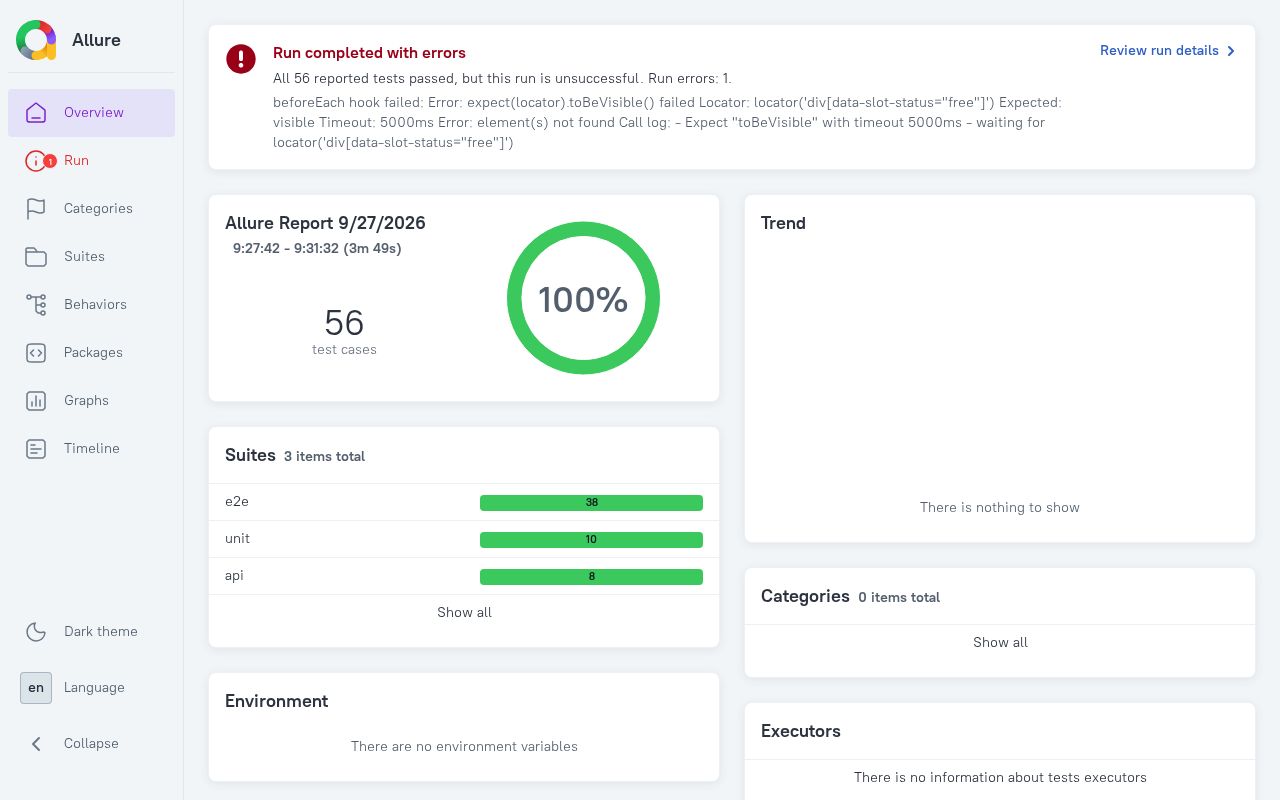1280x800 pixels.
Task: Click the unit green progress bar showing 10
Action: (x=591, y=540)
